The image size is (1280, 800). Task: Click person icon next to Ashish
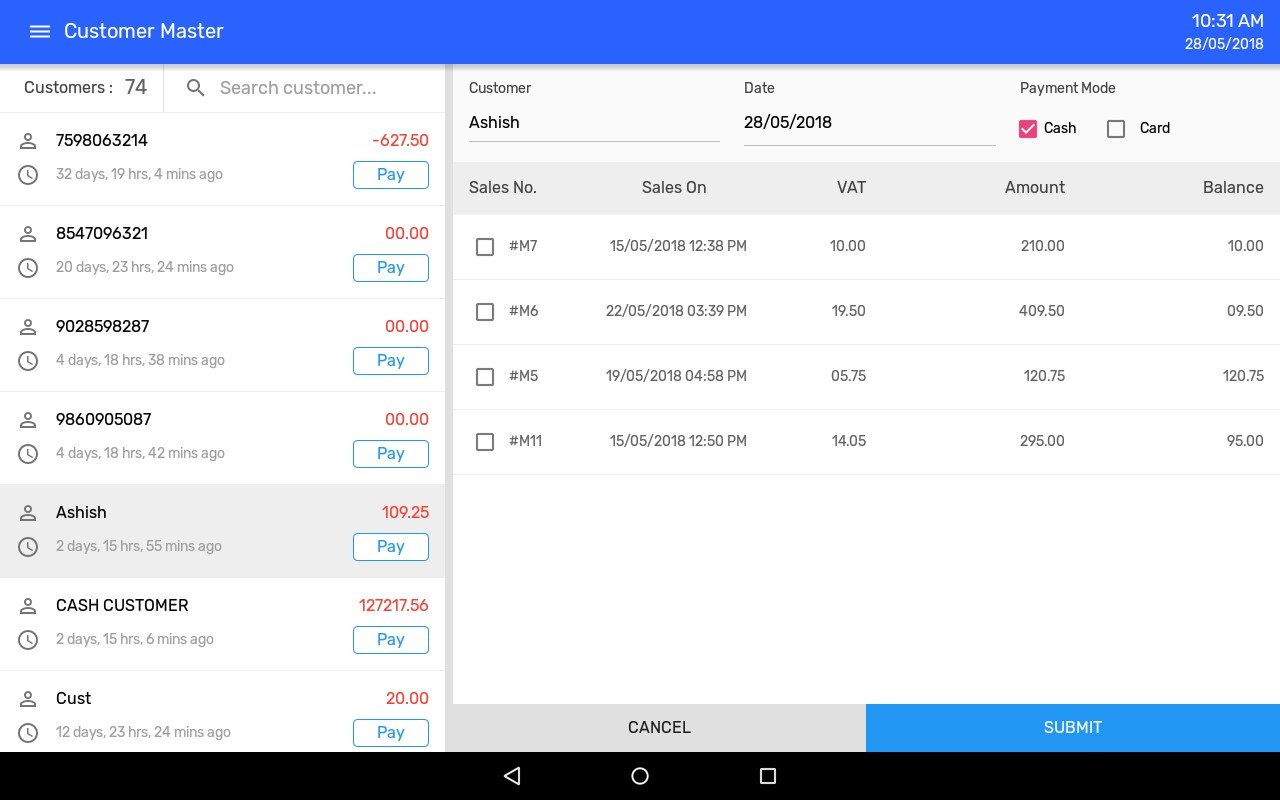28,513
